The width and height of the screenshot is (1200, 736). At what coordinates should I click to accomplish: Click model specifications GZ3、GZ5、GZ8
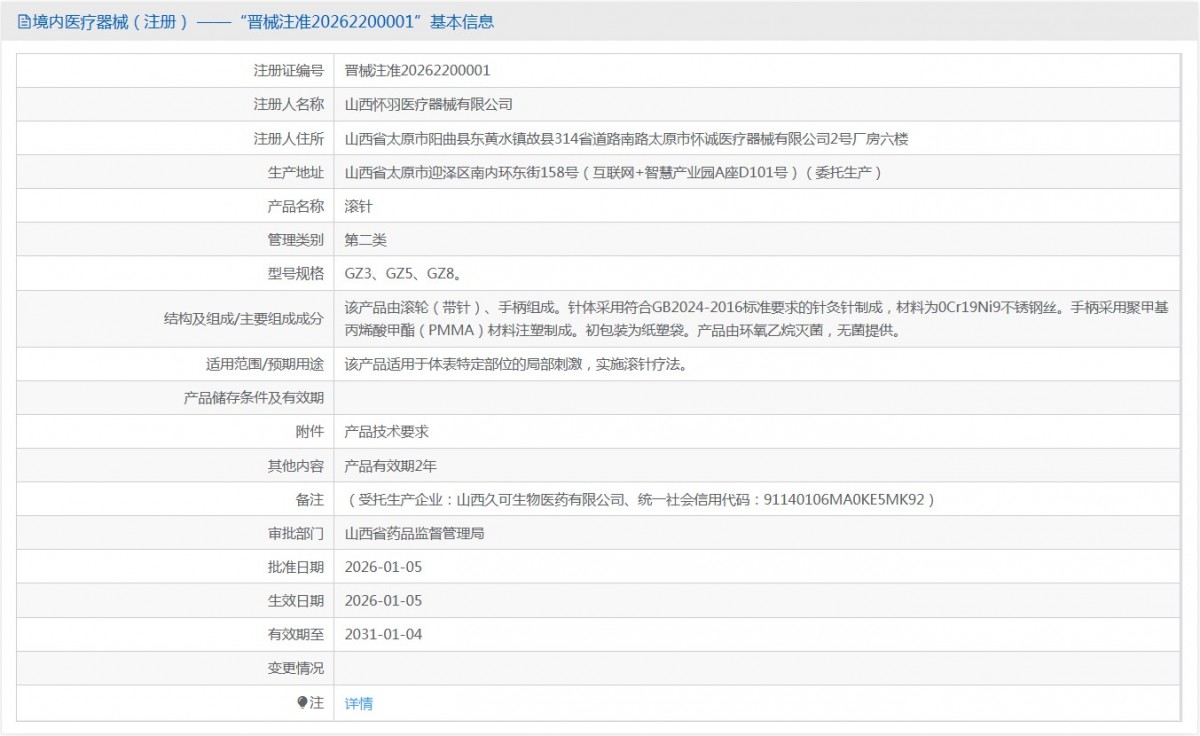click(402, 272)
